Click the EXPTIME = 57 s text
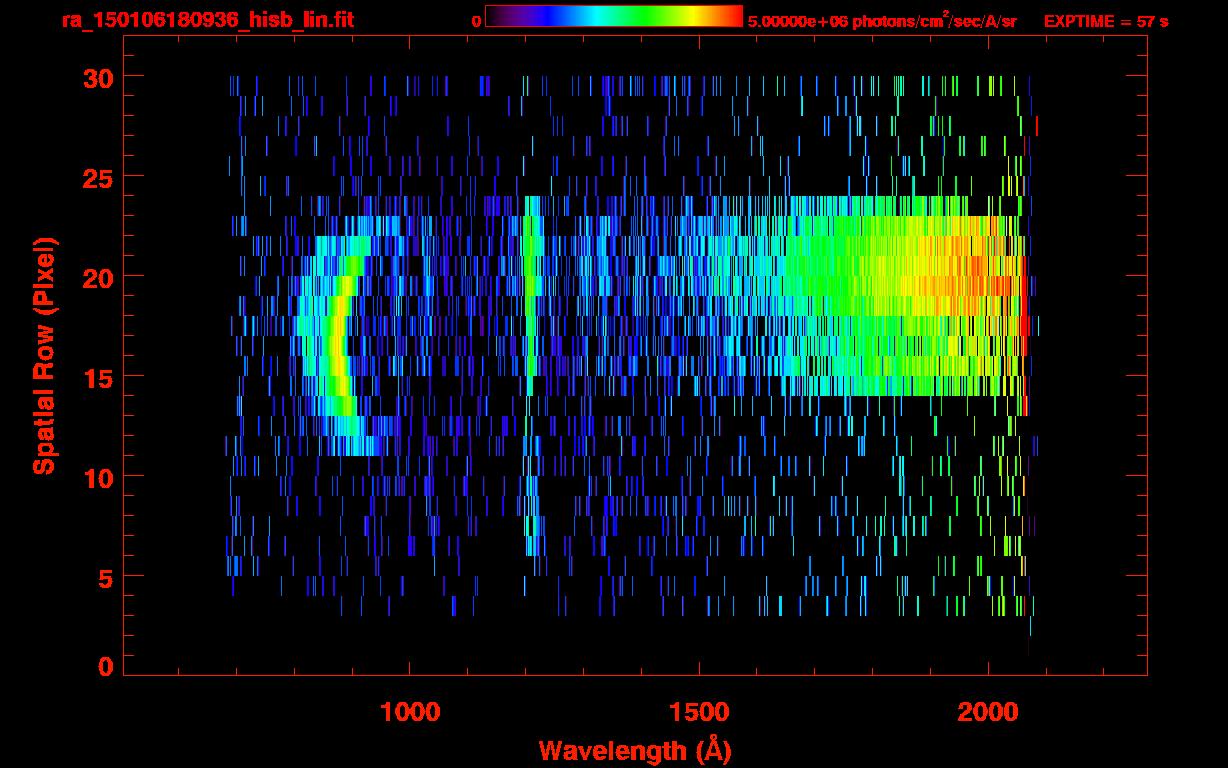Viewport: 1228px width, 768px height. (1105, 21)
